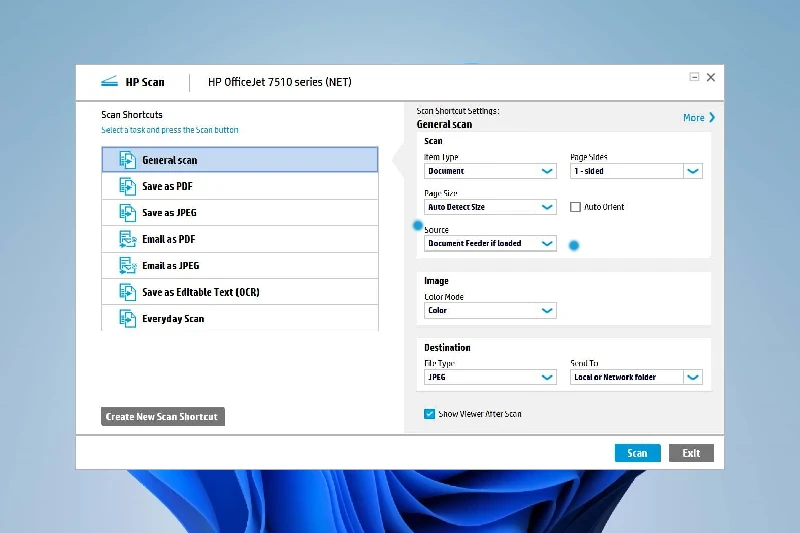Viewport: 800px width, 533px height.
Task: Click Create New Scan Shortcut
Action: tap(163, 417)
